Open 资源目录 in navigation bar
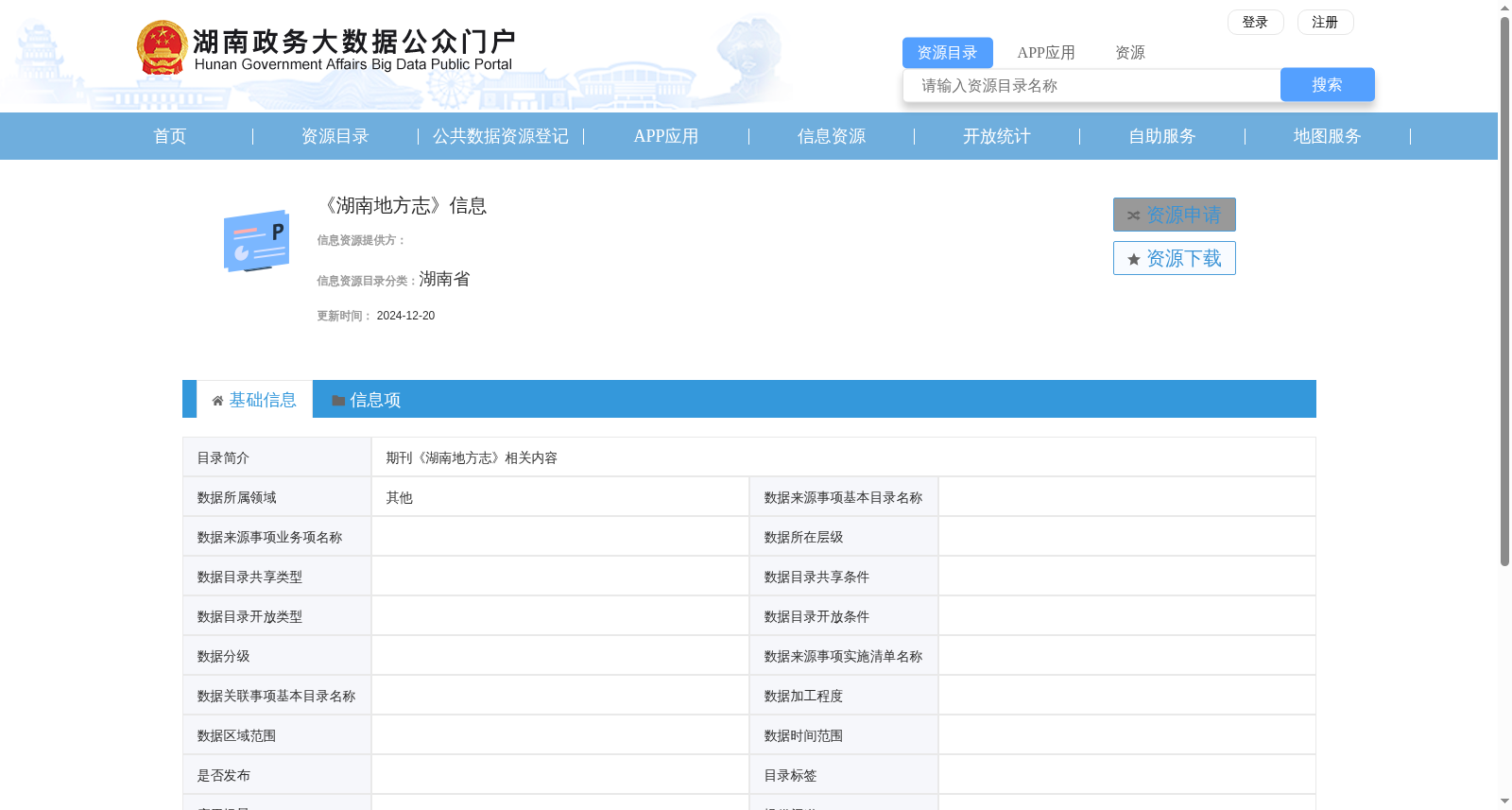The image size is (1512, 810). (335, 136)
